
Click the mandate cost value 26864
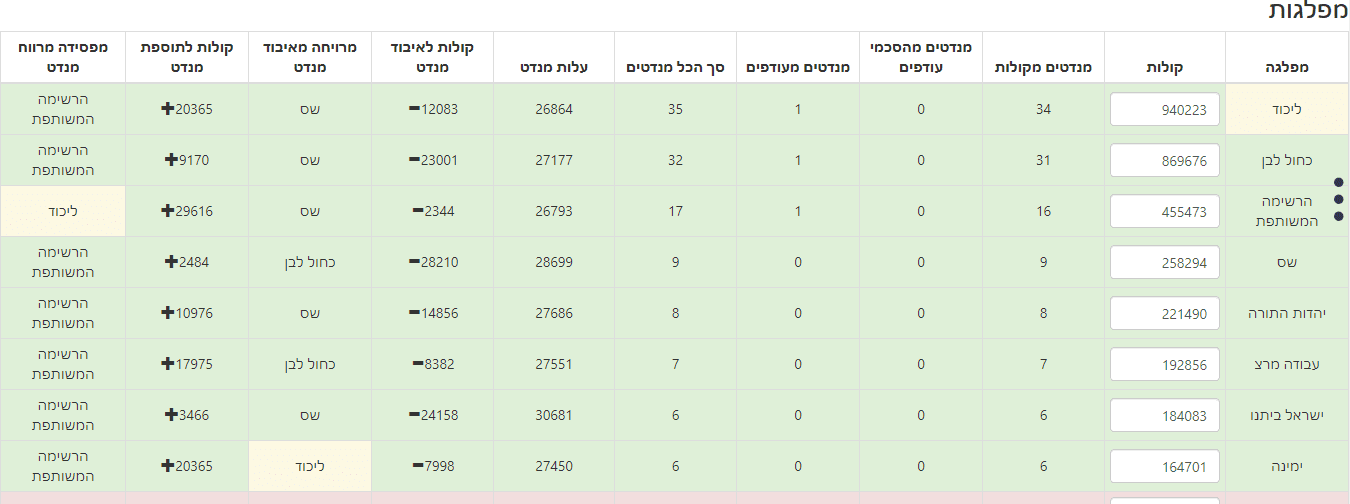point(554,109)
